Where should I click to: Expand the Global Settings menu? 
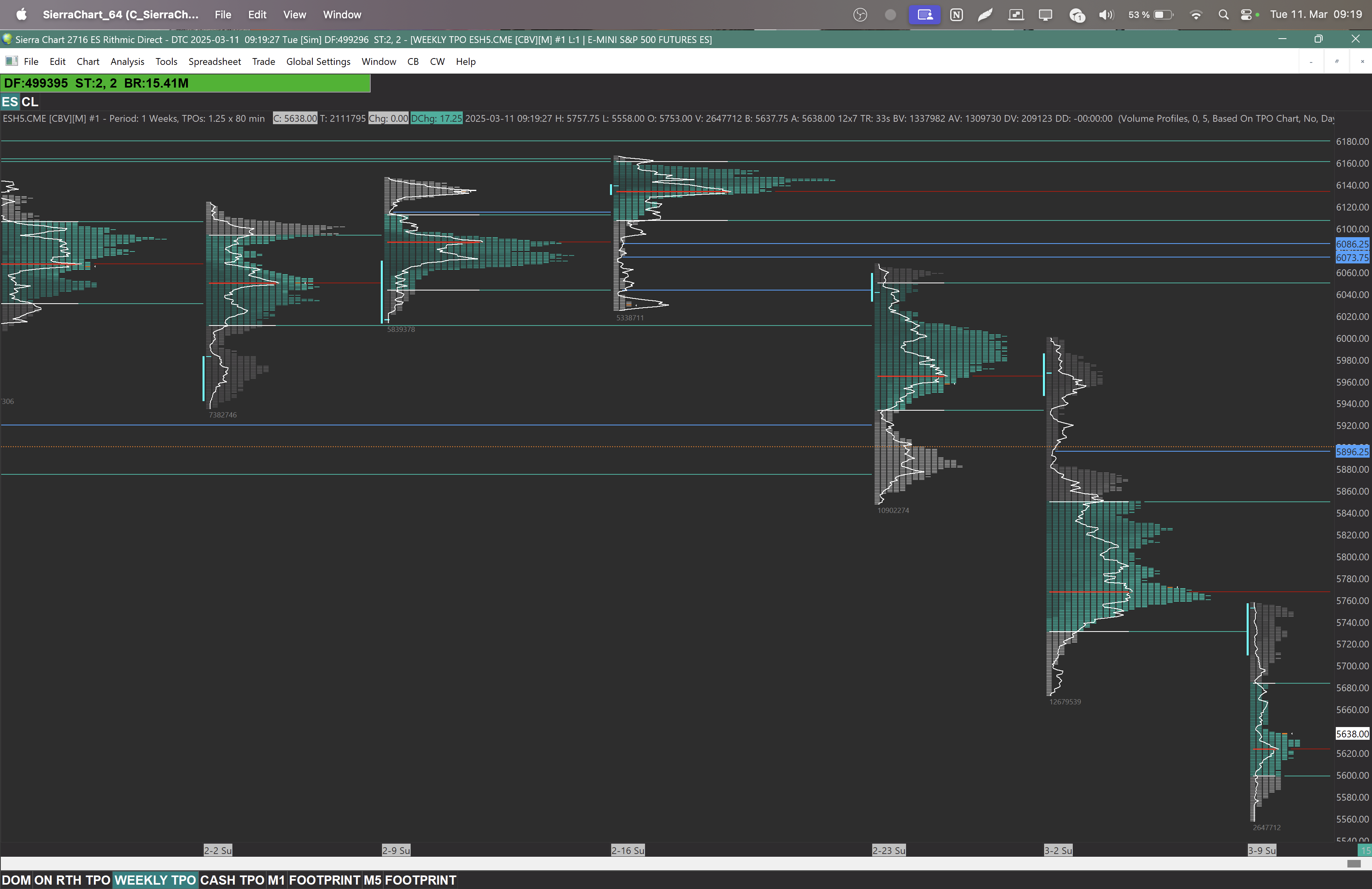(x=318, y=62)
